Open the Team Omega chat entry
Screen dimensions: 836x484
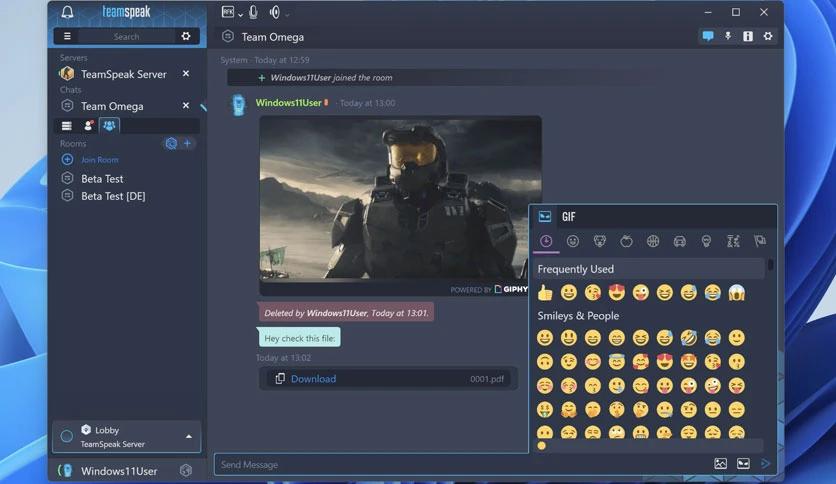(111, 106)
